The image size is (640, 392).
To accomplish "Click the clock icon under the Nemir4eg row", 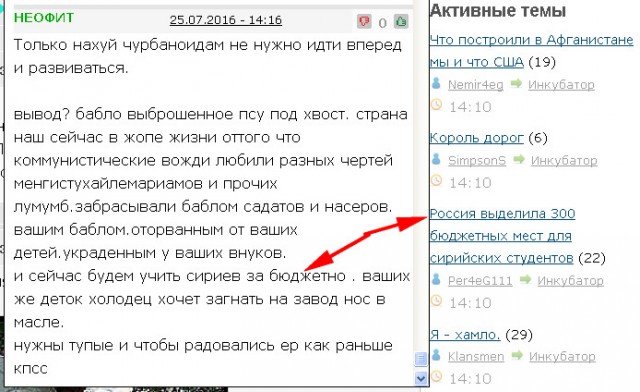I will 436,105.
